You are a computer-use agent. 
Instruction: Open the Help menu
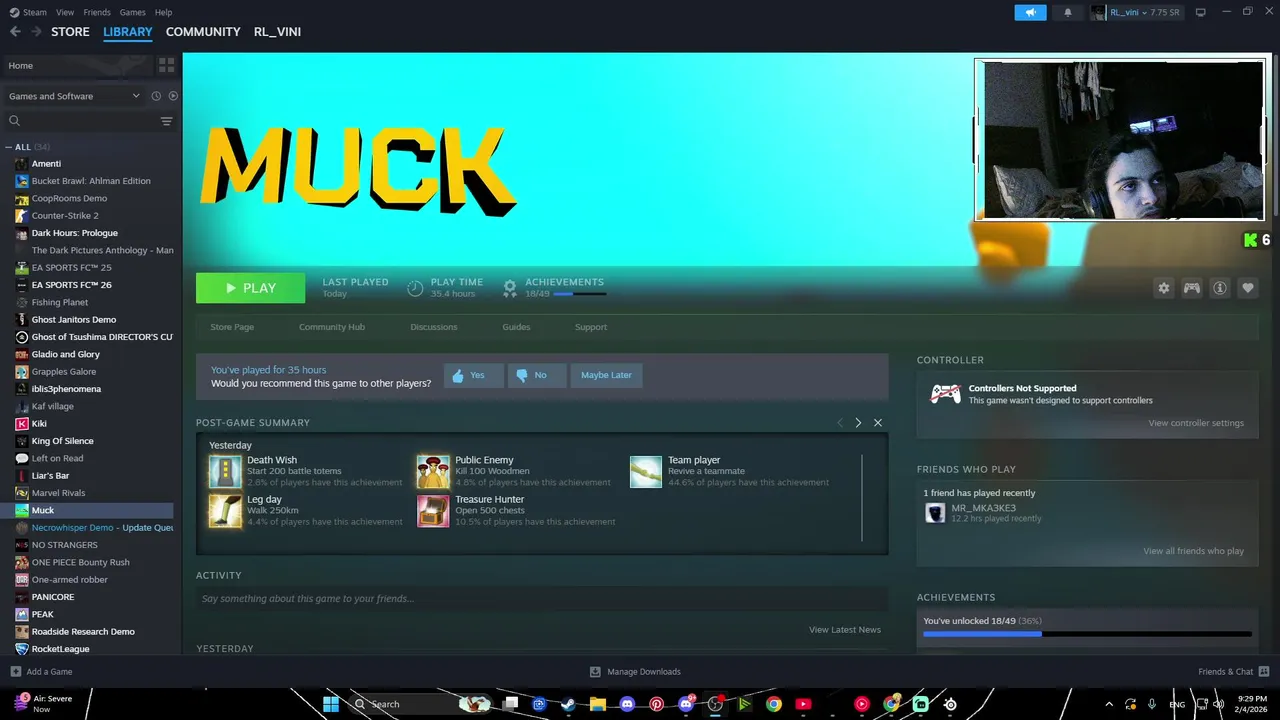163,12
